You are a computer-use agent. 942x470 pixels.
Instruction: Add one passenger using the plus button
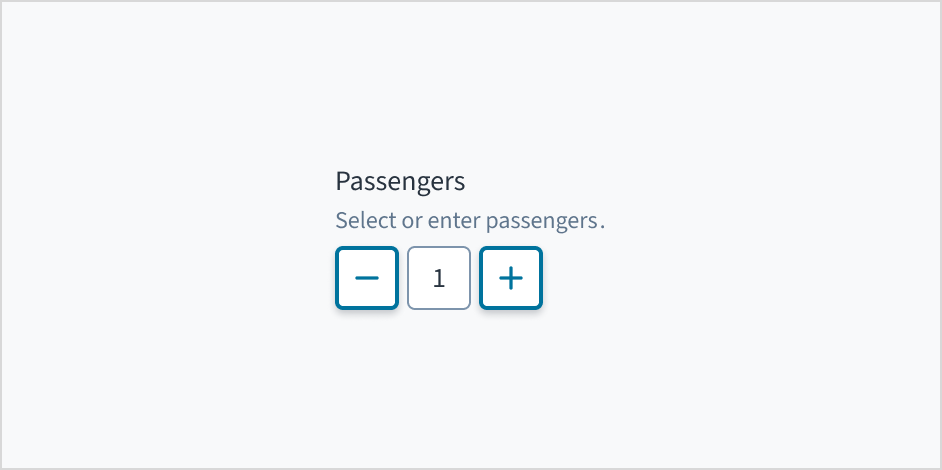coord(511,278)
